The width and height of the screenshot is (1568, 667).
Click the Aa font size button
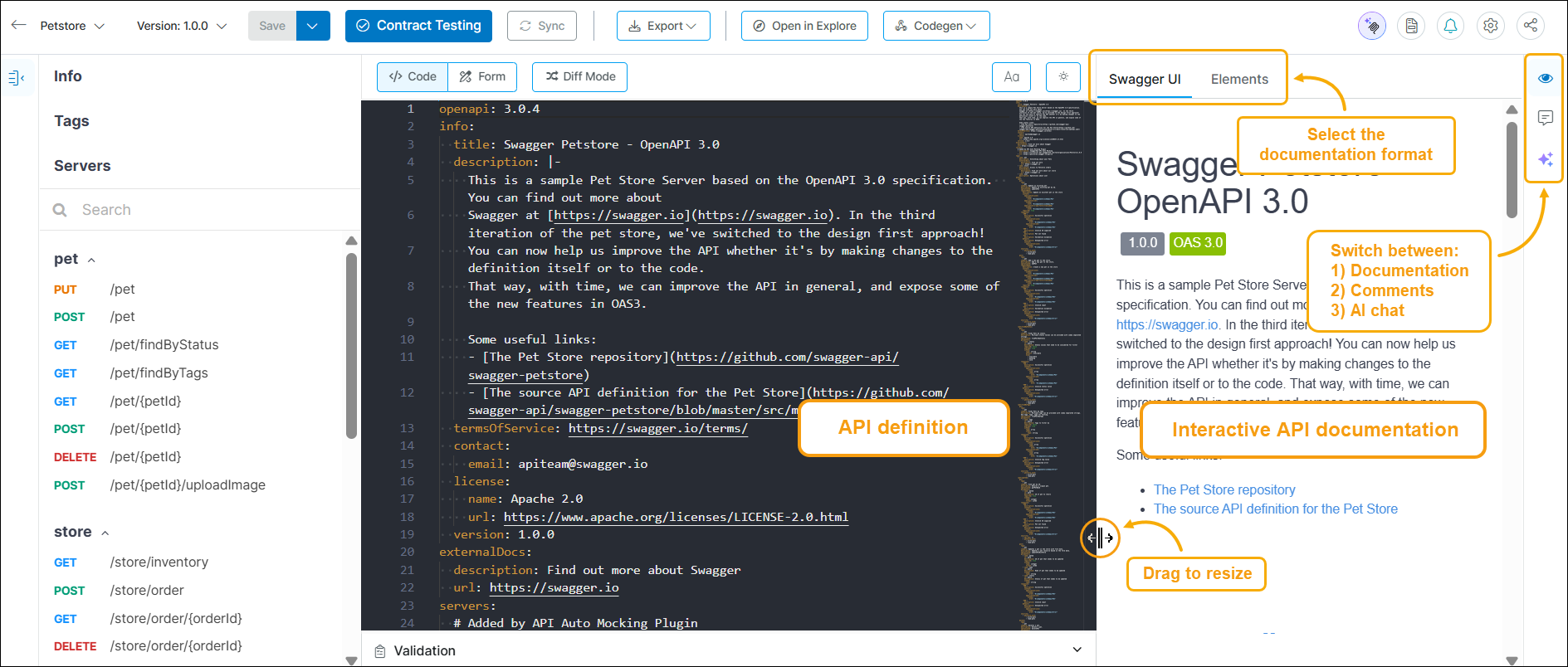point(1011,76)
